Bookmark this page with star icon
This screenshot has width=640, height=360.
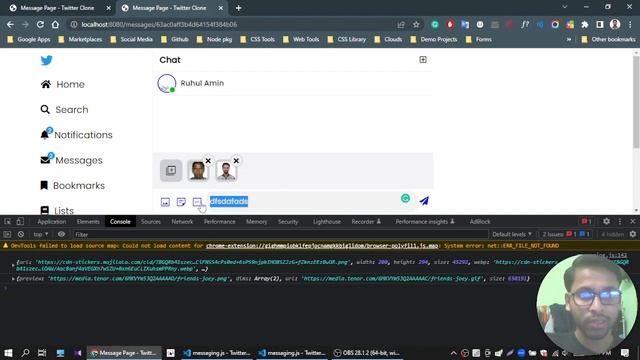point(416,24)
